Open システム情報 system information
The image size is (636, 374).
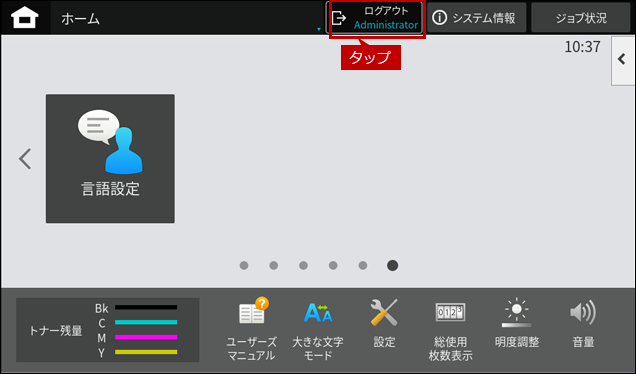tap(477, 18)
